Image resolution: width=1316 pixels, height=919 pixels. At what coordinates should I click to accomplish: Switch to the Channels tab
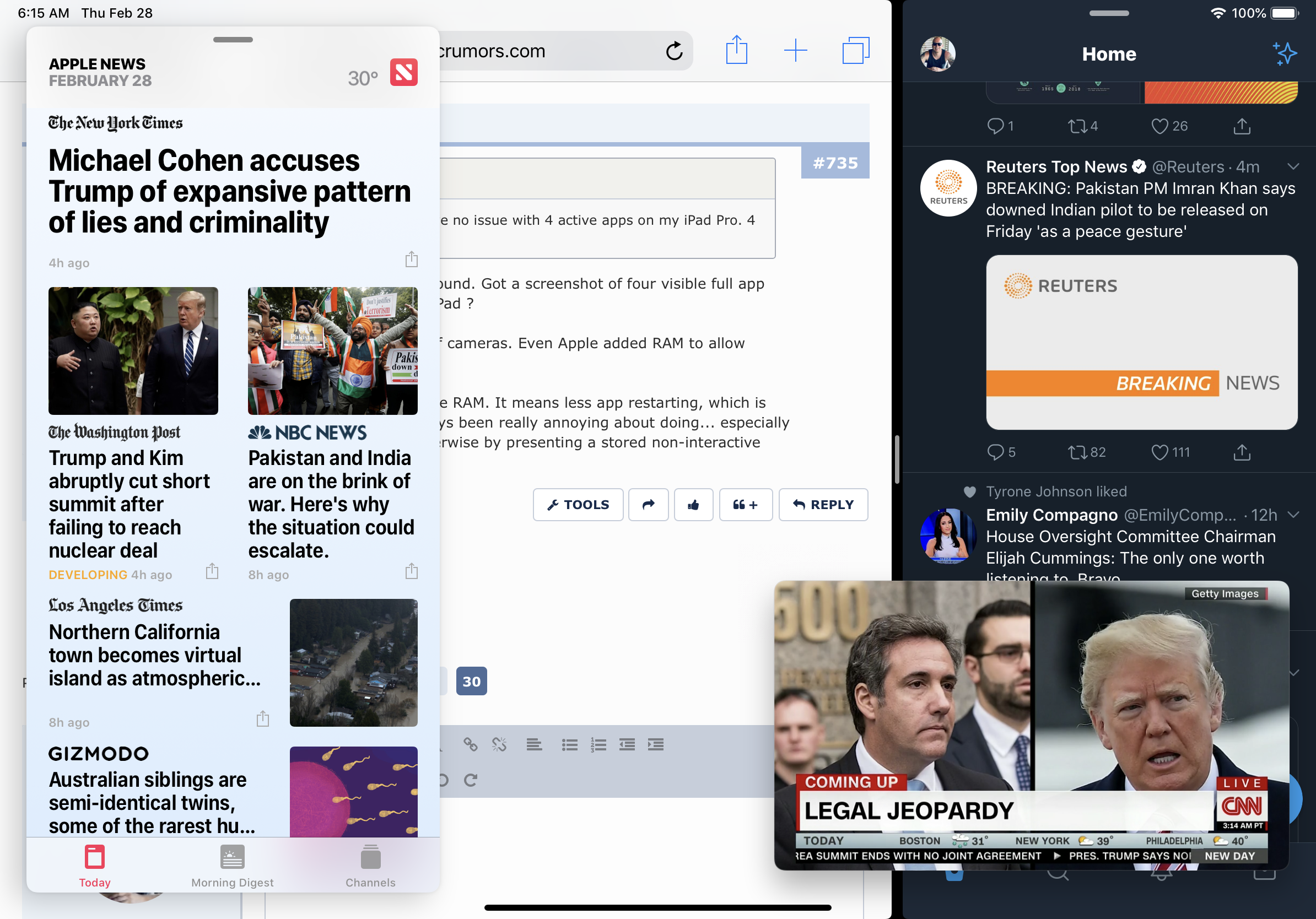[370, 866]
